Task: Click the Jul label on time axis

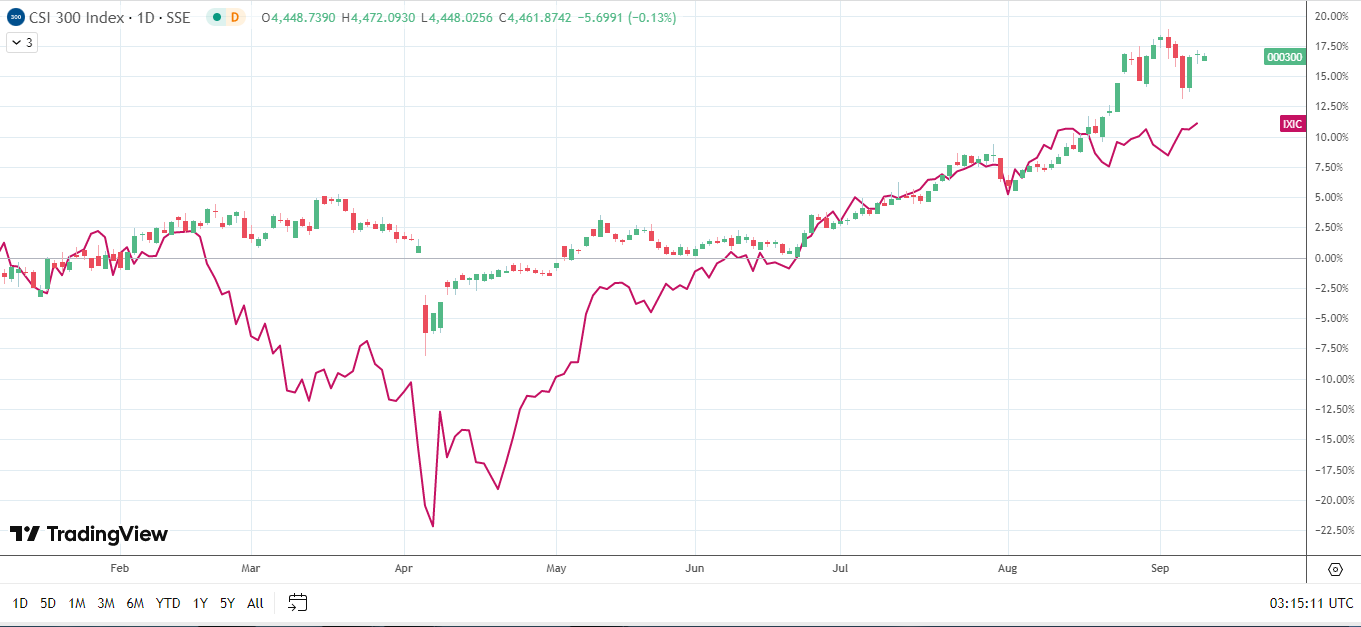Action: (x=839, y=569)
